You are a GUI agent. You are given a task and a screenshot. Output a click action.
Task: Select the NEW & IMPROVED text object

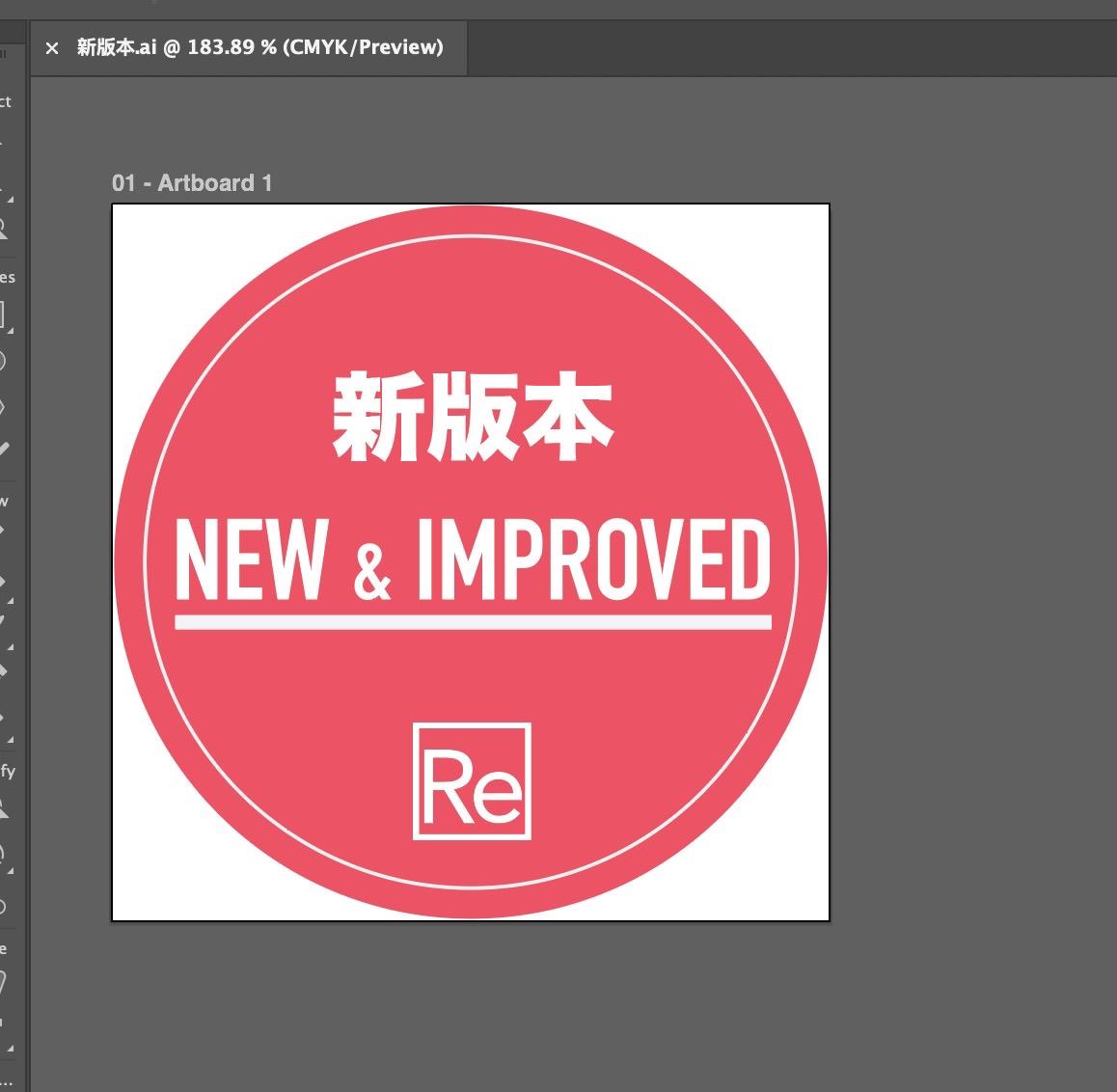pyautogui.click(x=473, y=560)
